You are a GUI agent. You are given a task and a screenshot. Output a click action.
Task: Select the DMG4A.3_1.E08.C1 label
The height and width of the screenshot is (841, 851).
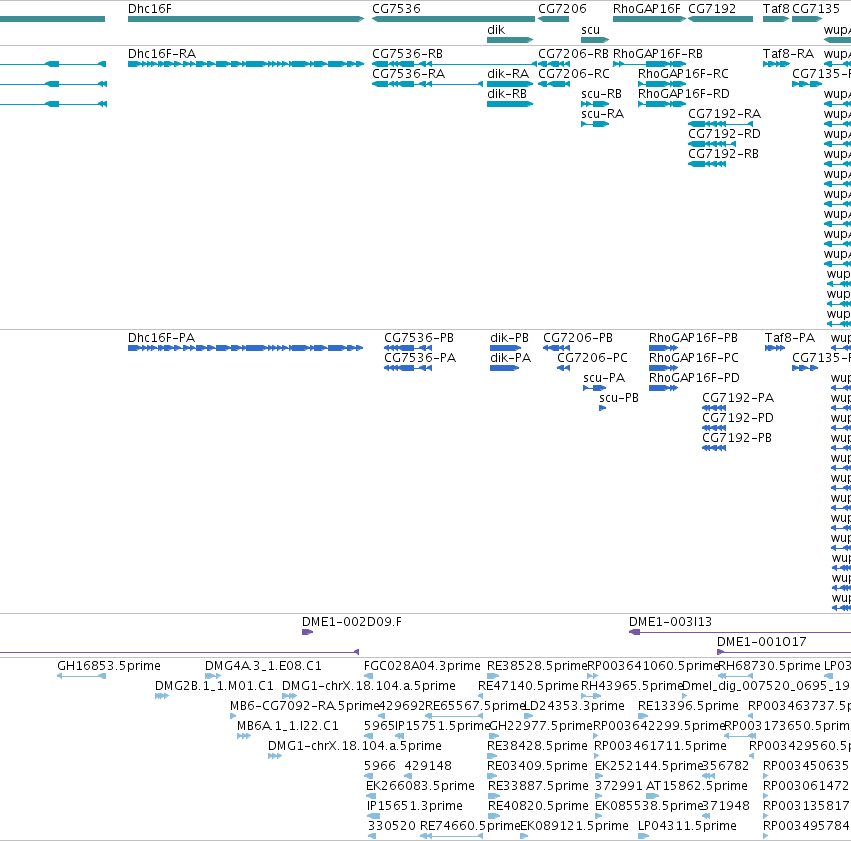tap(263, 666)
